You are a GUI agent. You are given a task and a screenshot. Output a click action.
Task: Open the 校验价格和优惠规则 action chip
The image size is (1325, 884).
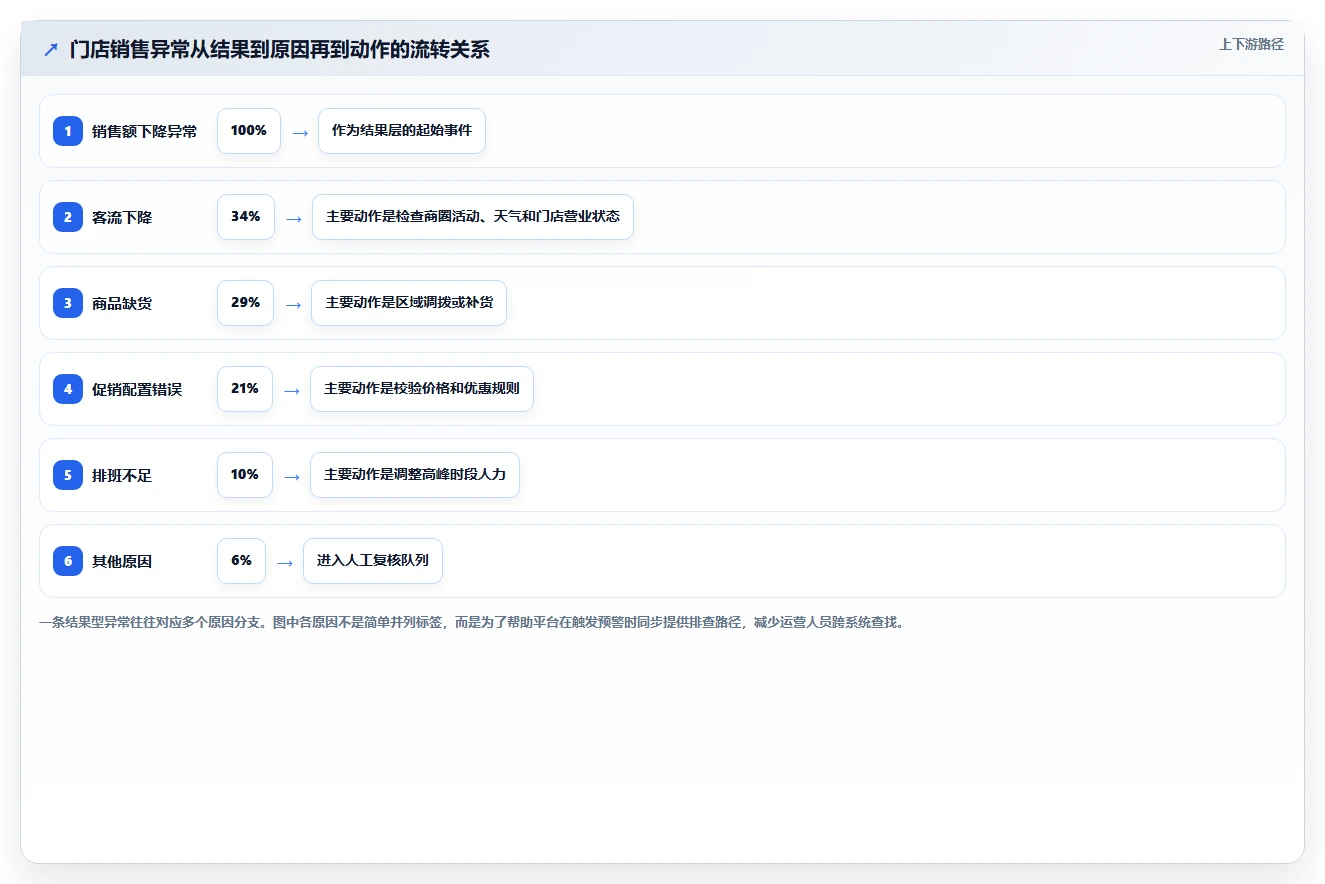[x=422, y=389]
